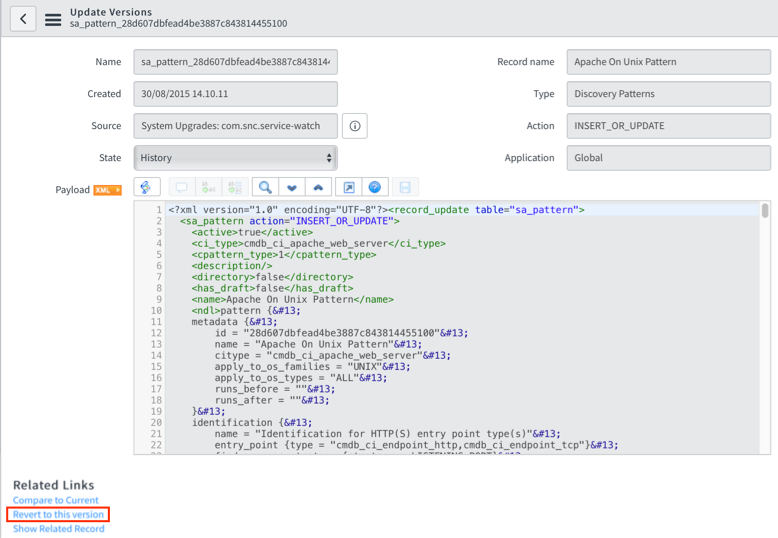
Task: Click the runs_after line
Action: click(x=272, y=400)
